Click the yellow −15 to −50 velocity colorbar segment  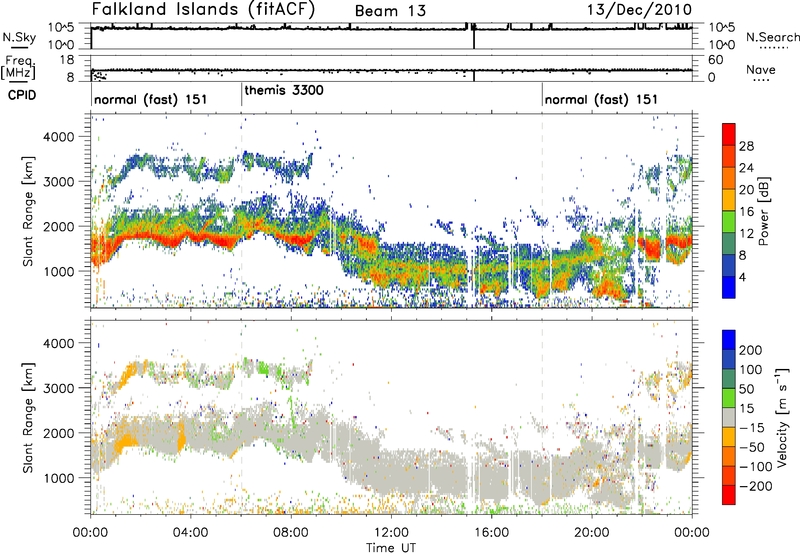tap(729, 437)
